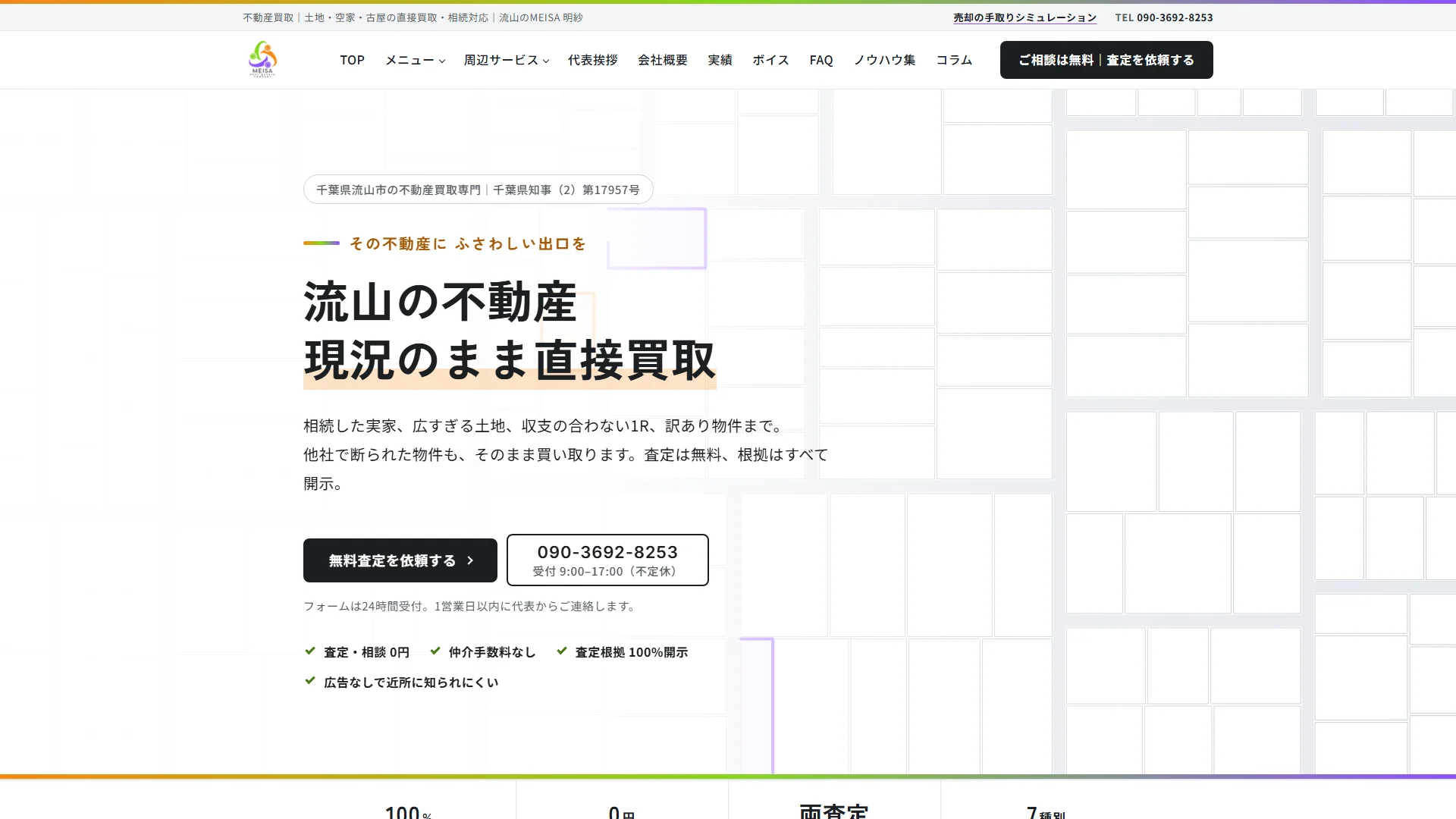The height and width of the screenshot is (819, 1456).
Task: Click the heading 現況のまま直接買取
Action: (510, 360)
